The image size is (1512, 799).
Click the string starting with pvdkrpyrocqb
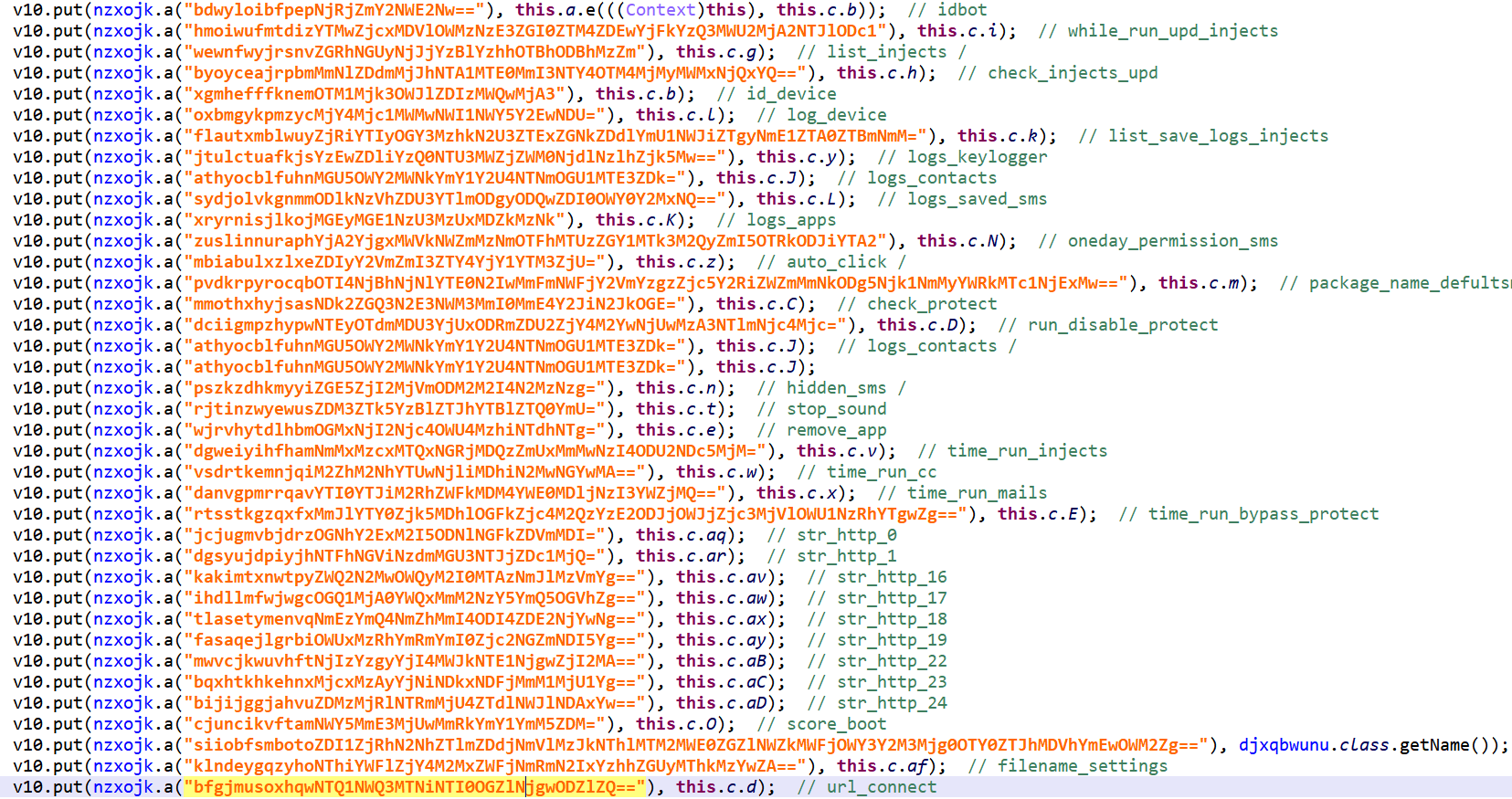pyautogui.click(x=656, y=283)
